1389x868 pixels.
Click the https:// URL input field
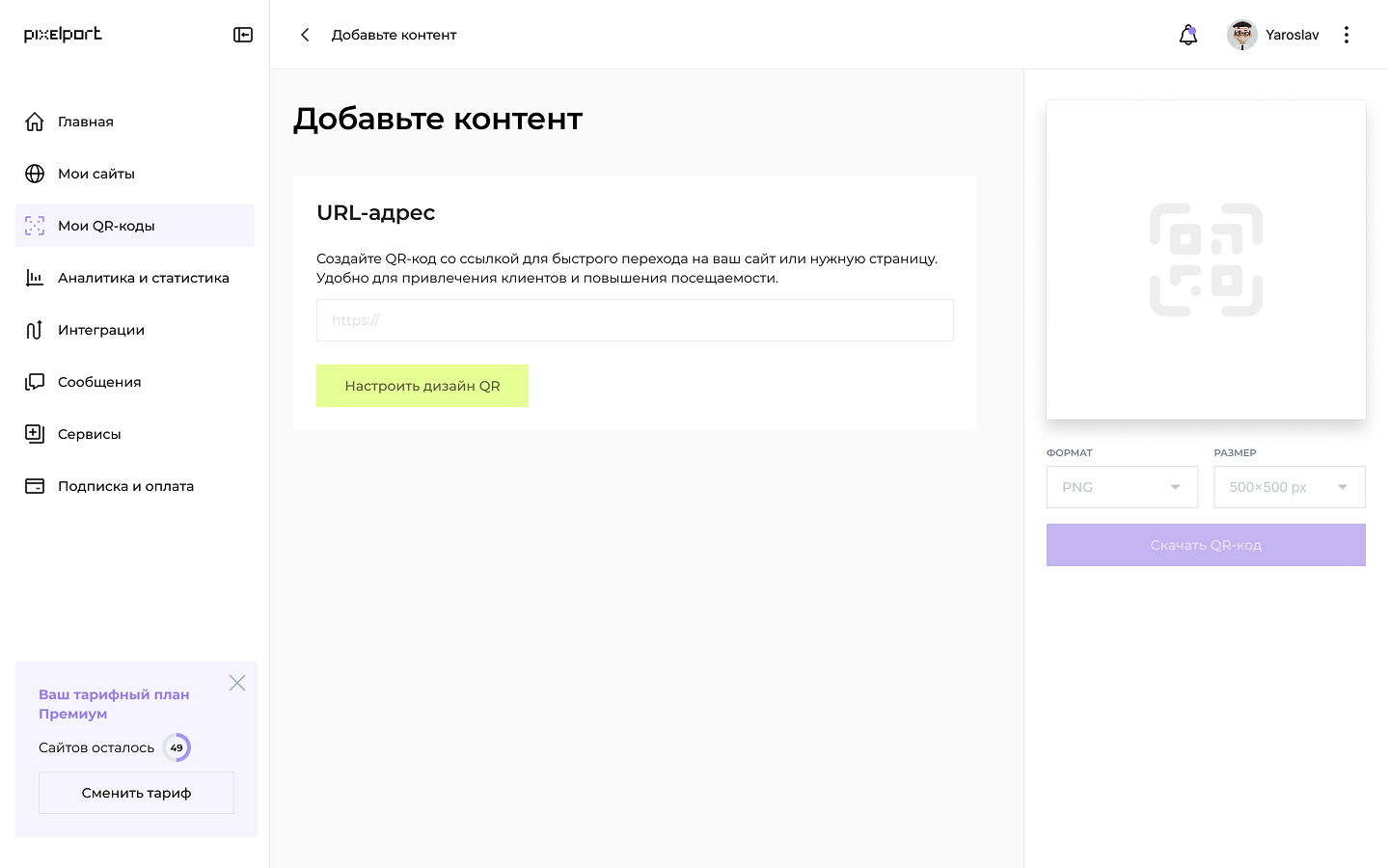point(635,320)
